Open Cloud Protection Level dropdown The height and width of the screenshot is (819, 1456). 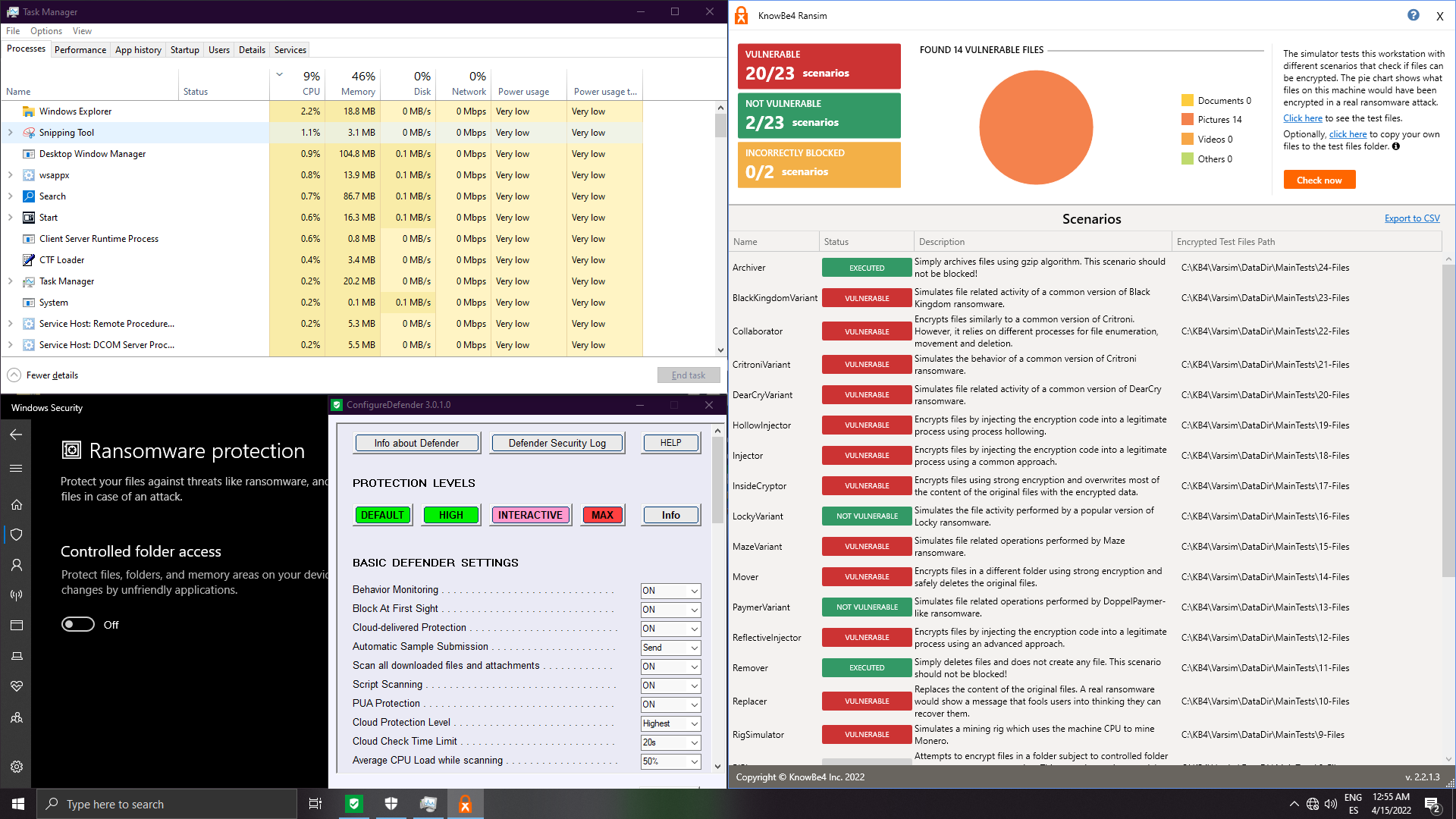click(x=670, y=723)
